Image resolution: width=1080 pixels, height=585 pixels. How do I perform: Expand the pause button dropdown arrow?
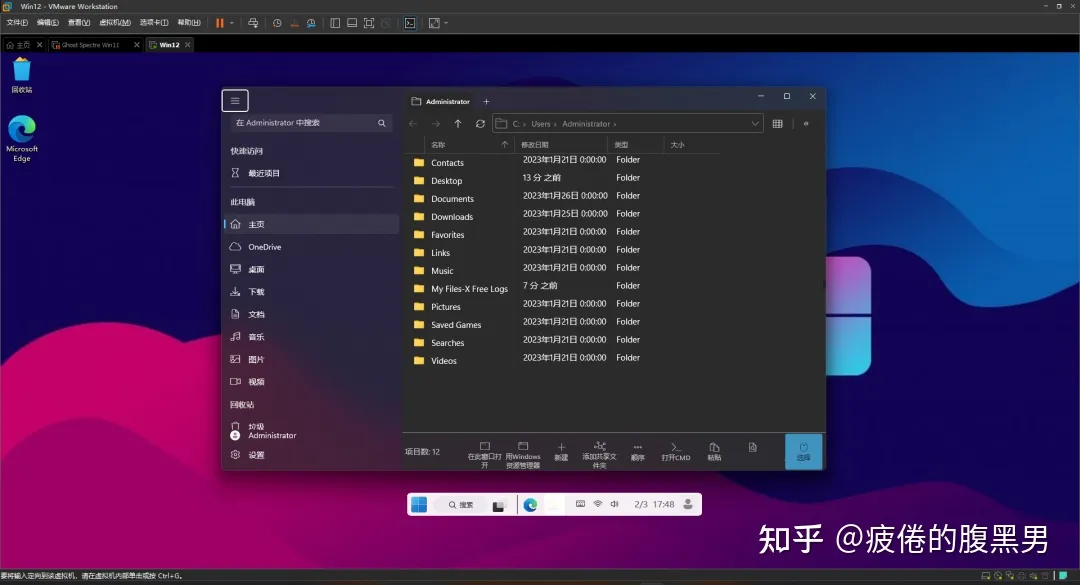click(231, 23)
